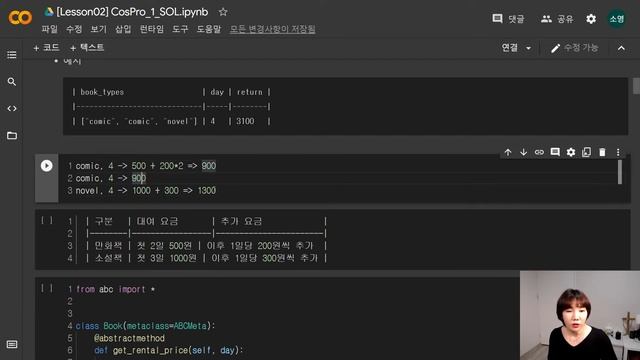Collapse header with chevron up

point(621,48)
